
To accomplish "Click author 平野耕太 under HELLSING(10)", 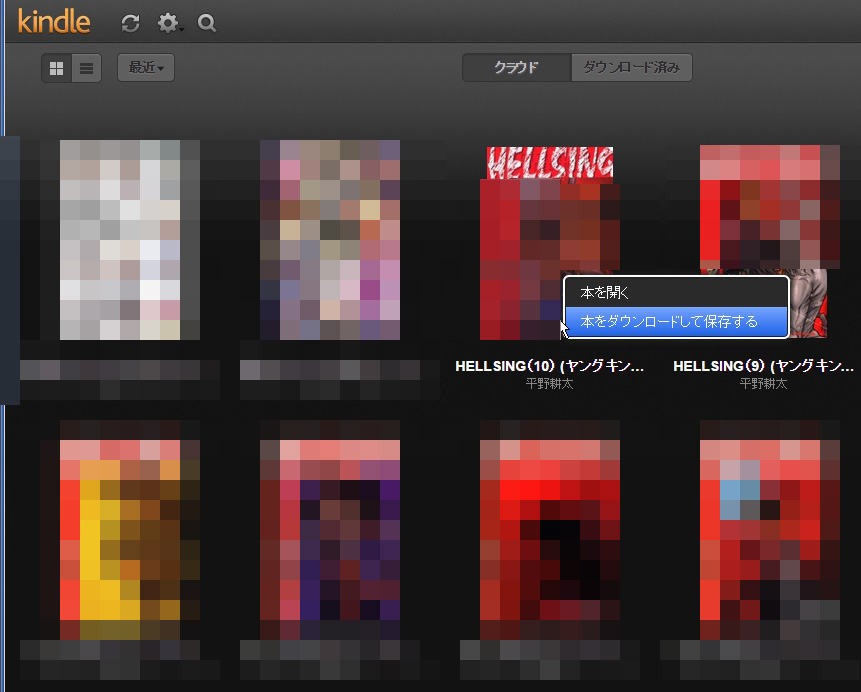I will tap(549, 384).
